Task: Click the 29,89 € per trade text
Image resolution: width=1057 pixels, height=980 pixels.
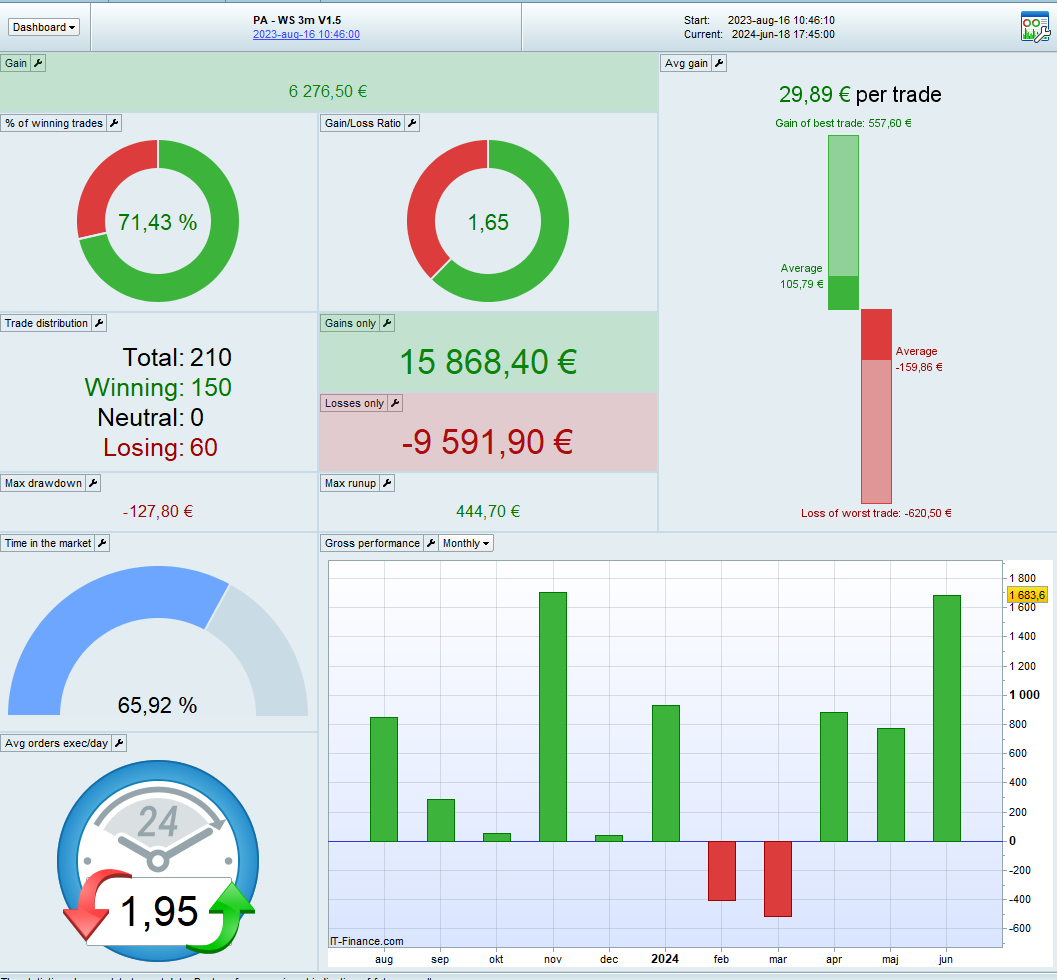Action: [x=860, y=94]
